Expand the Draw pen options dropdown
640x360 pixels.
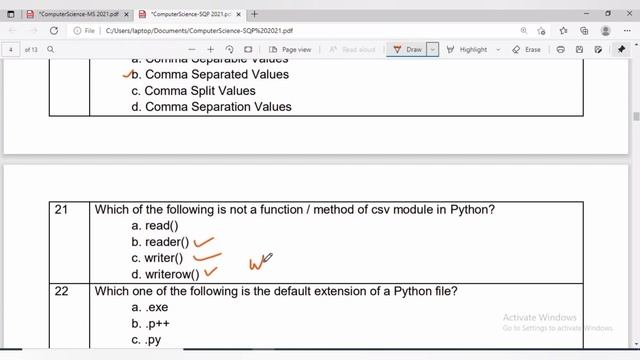[433, 49]
